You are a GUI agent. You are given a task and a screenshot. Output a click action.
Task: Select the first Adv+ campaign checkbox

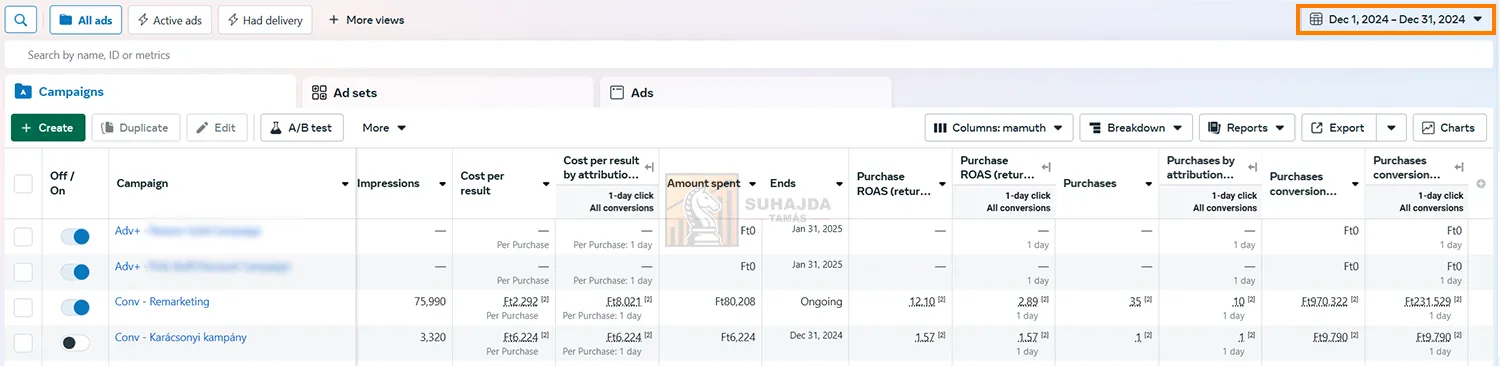point(23,237)
